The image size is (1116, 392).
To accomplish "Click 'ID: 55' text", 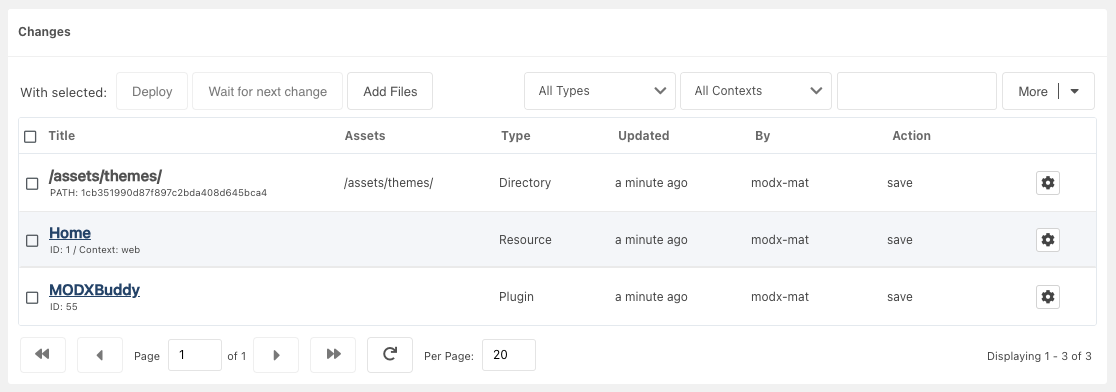I will (x=63, y=307).
